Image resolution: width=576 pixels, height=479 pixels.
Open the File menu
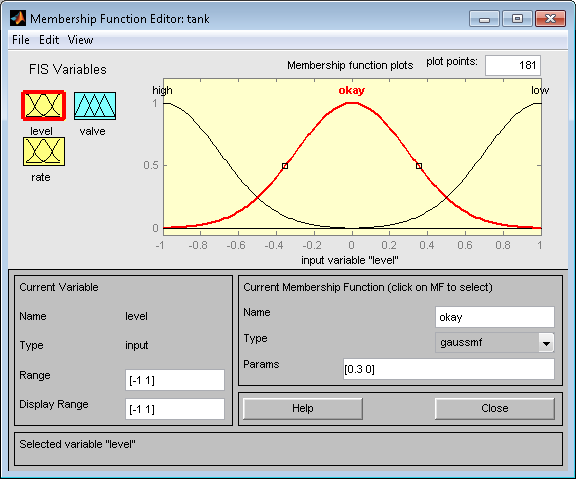click(x=21, y=40)
